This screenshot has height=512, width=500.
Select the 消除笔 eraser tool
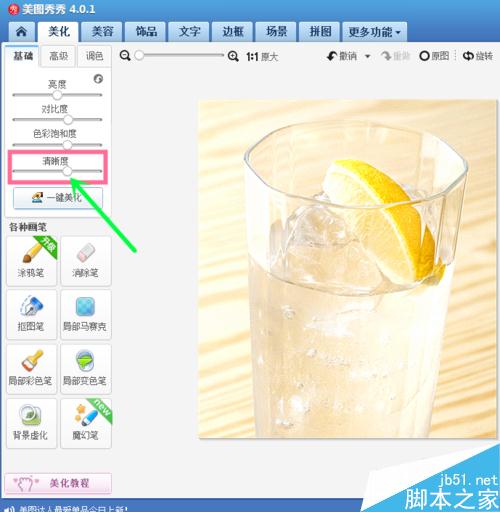click(x=86, y=261)
